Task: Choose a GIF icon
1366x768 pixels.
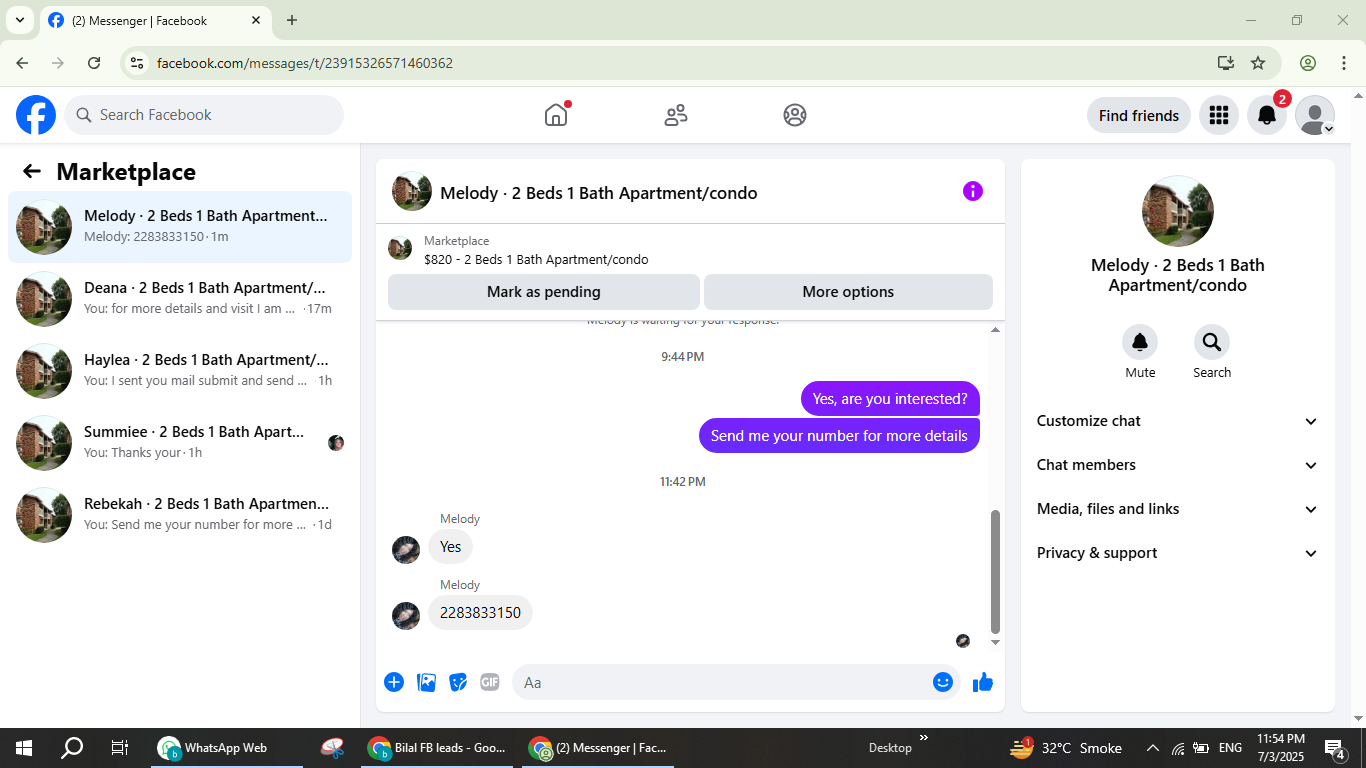Action: tap(489, 682)
